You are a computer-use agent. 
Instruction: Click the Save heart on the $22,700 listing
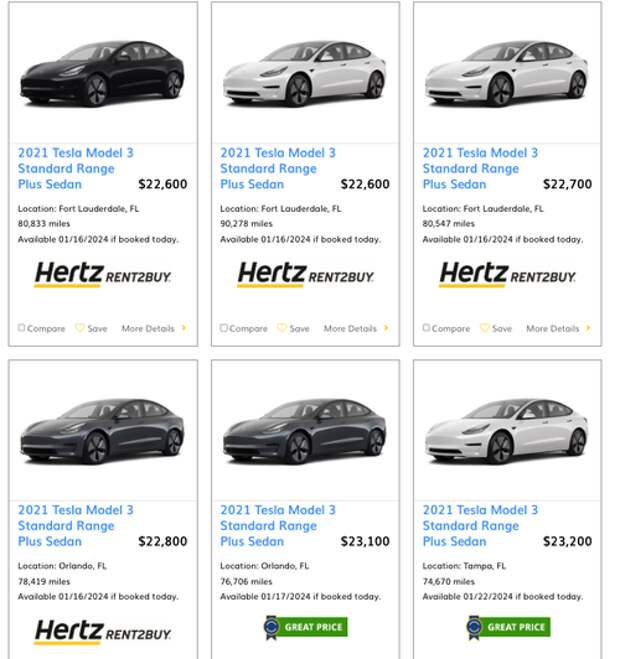click(x=485, y=328)
